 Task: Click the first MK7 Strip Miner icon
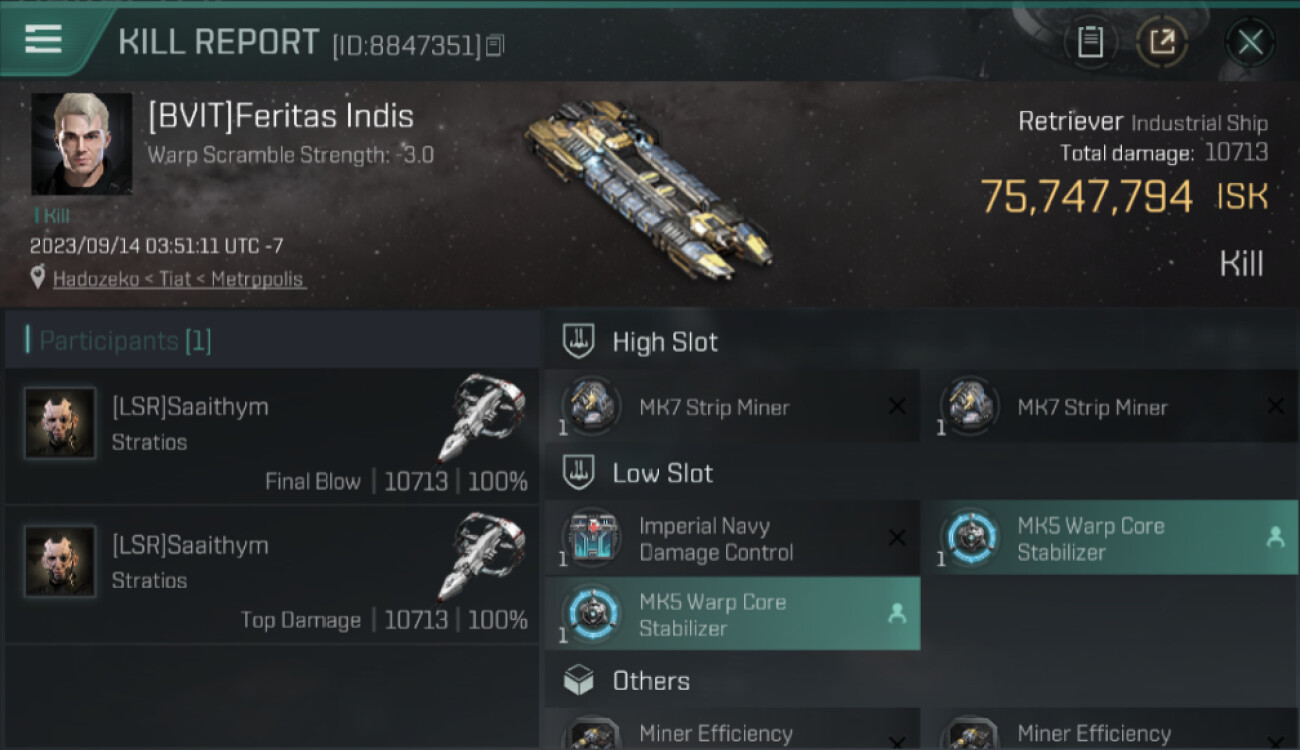(592, 407)
